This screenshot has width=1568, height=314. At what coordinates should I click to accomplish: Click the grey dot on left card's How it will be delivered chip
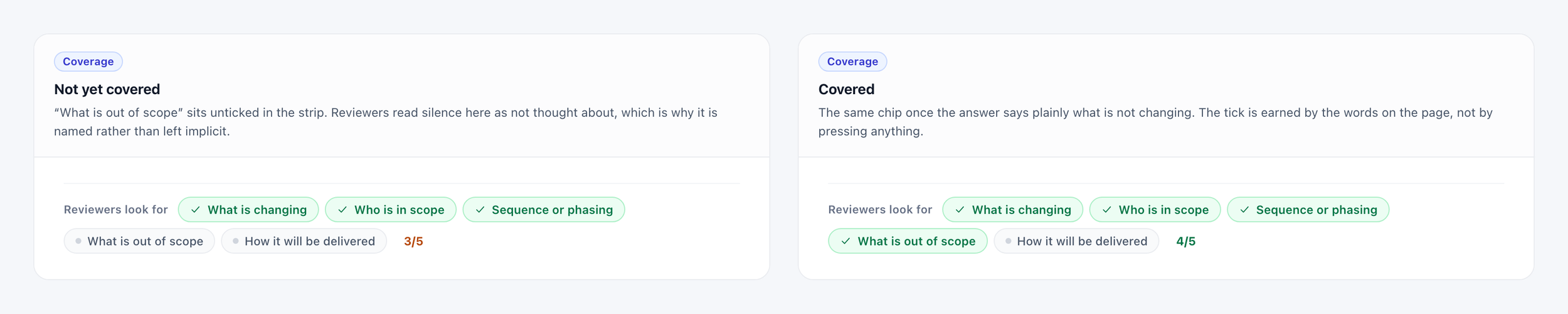coord(236,241)
